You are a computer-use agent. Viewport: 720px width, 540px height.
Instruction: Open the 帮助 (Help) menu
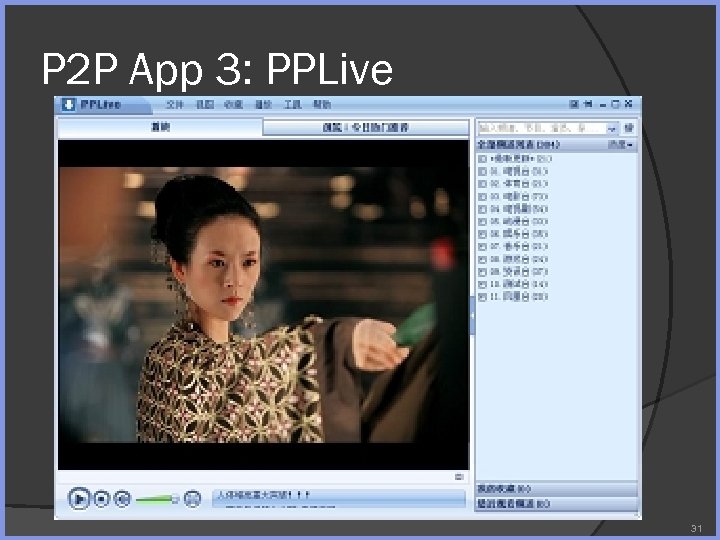click(x=322, y=105)
